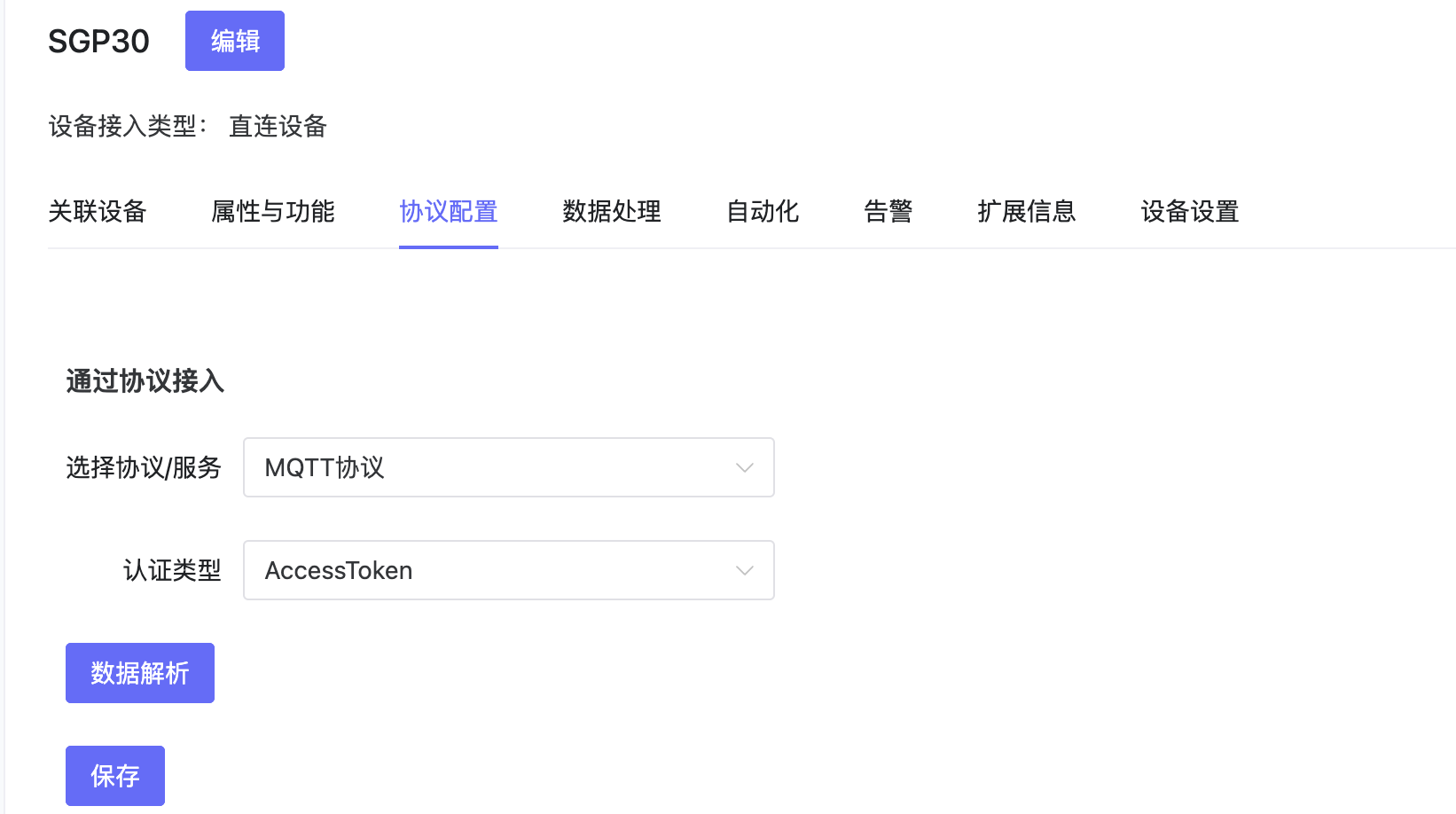Switch to the 关联设备 tab
Image resolution: width=1456 pixels, height=814 pixels.
(98, 212)
